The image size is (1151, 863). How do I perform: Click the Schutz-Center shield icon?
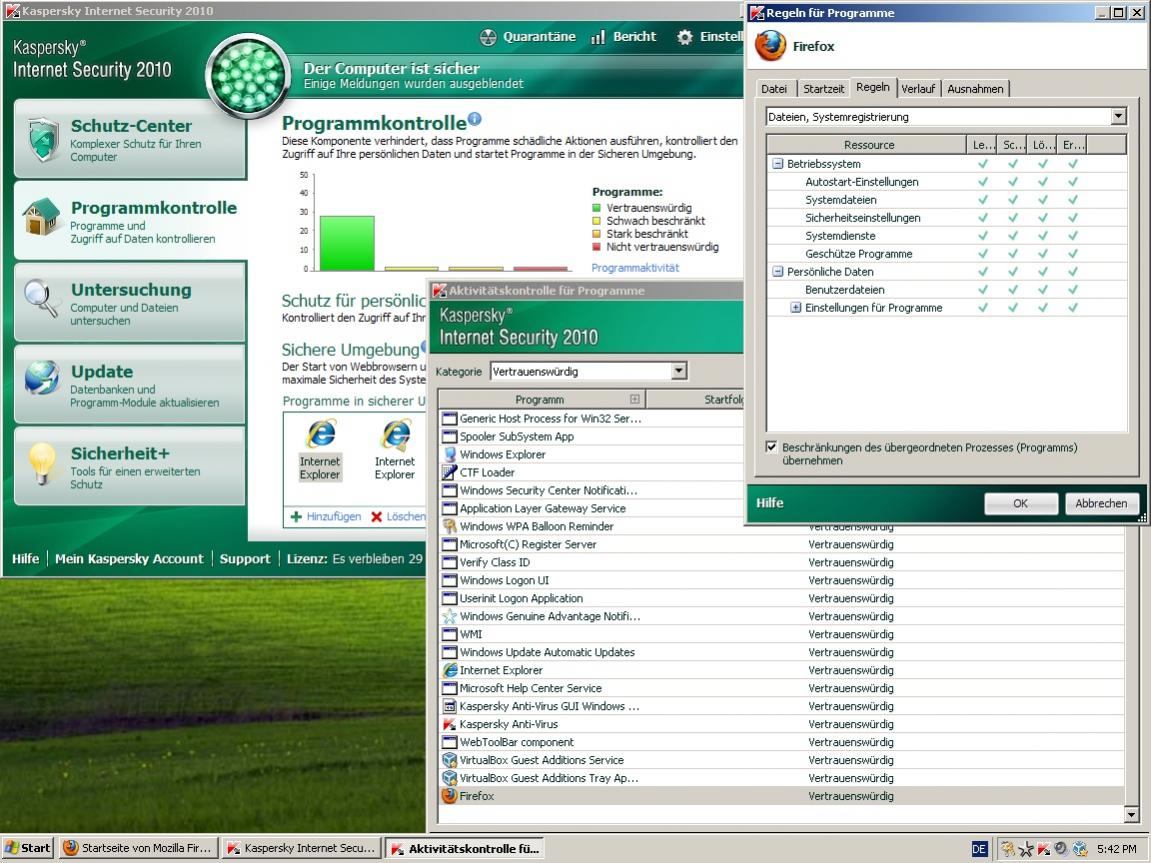coord(43,139)
